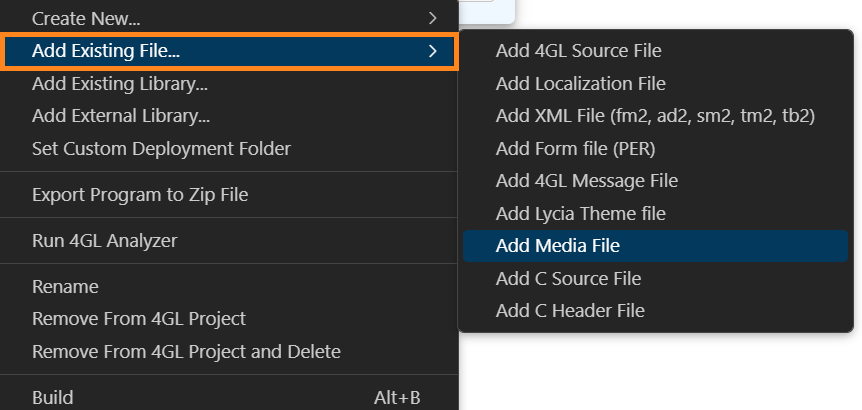Select Remove From 4GL Project and Delete
Image resolution: width=862 pixels, height=410 pixels.
pyautogui.click(x=186, y=352)
